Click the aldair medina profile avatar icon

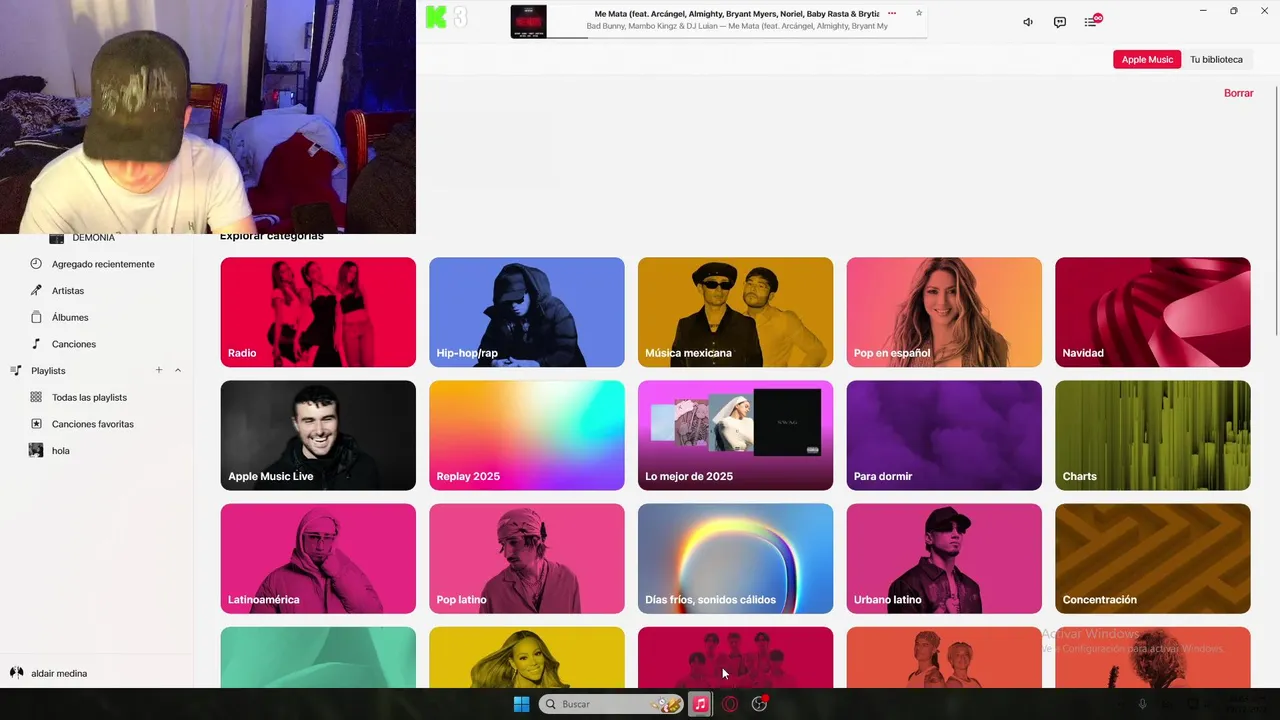point(16,673)
